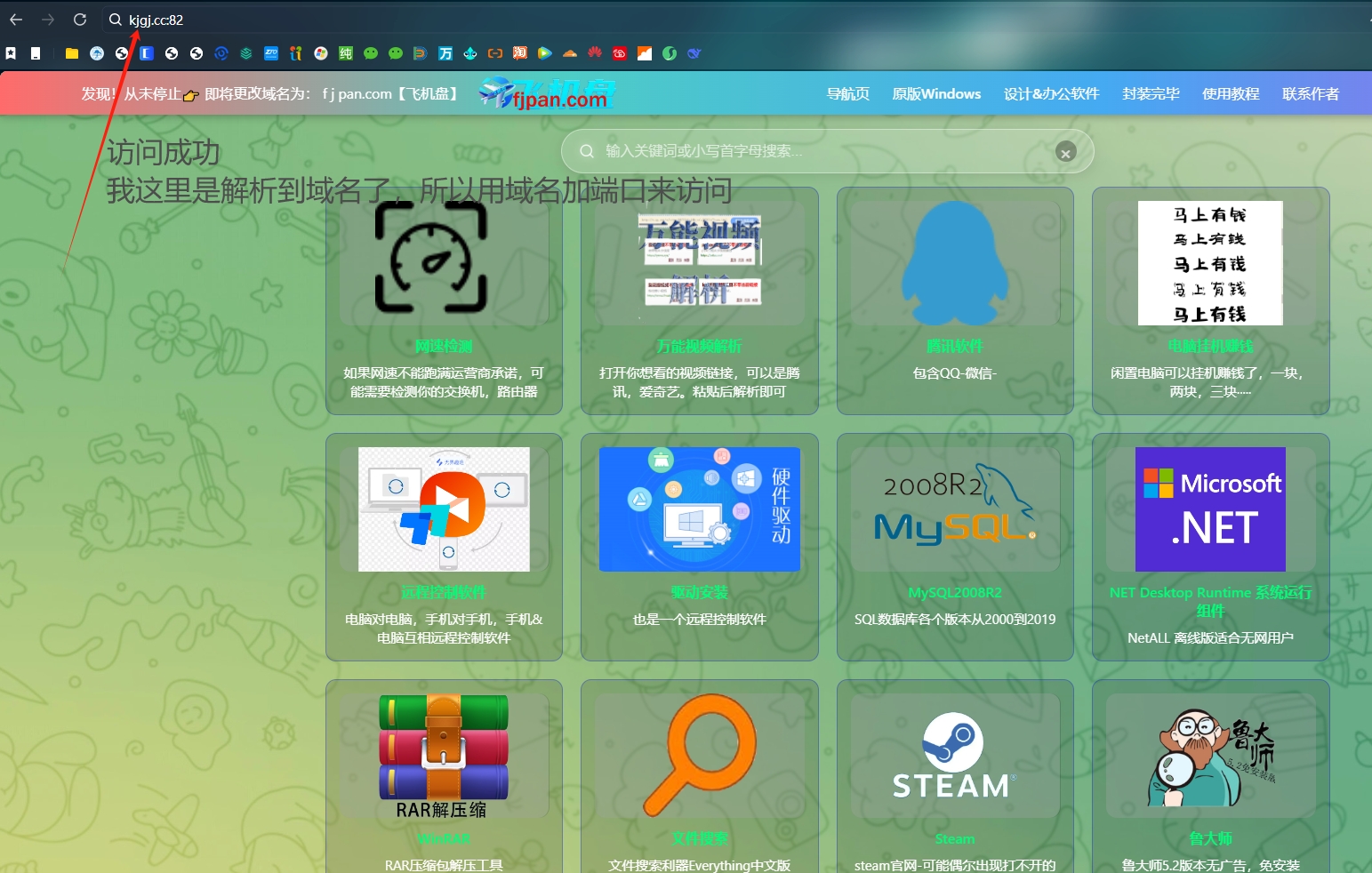Focus the keyword search input field
The height and width of the screenshot is (873, 1372).
coord(827,151)
